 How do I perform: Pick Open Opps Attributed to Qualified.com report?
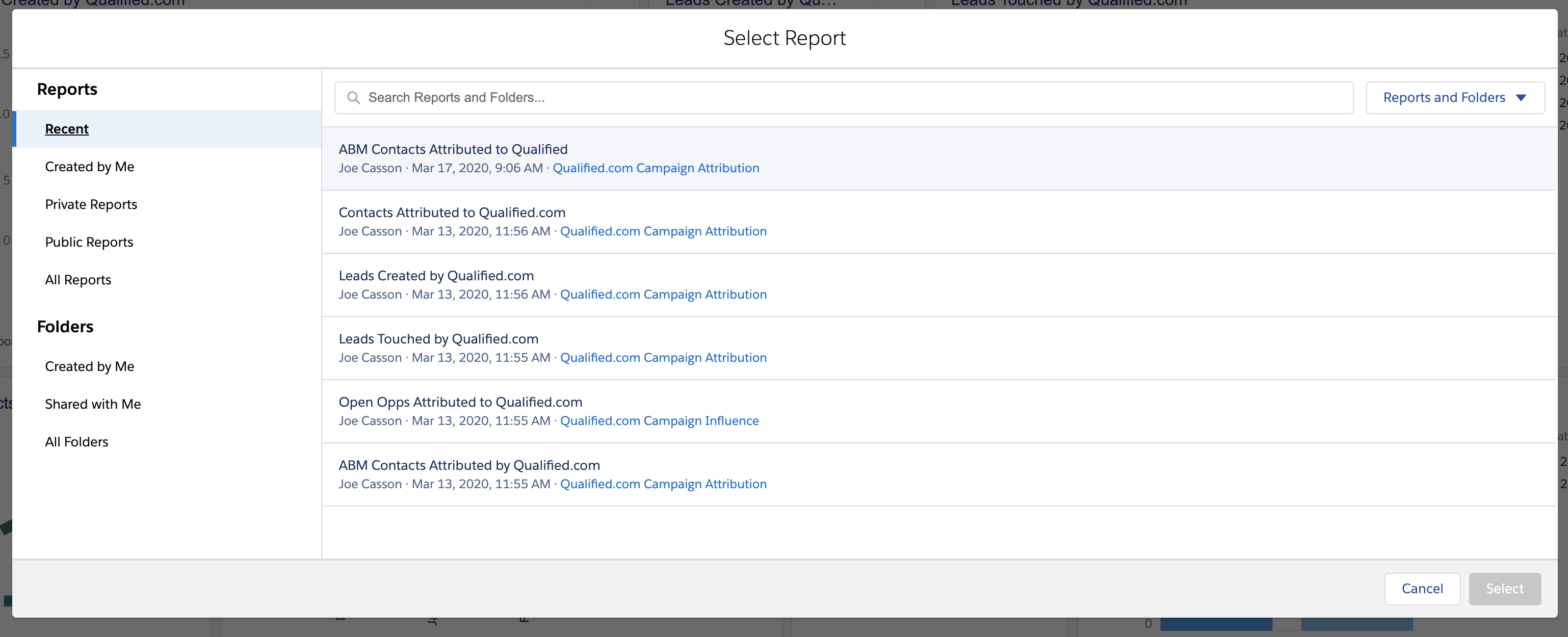point(939,411)
